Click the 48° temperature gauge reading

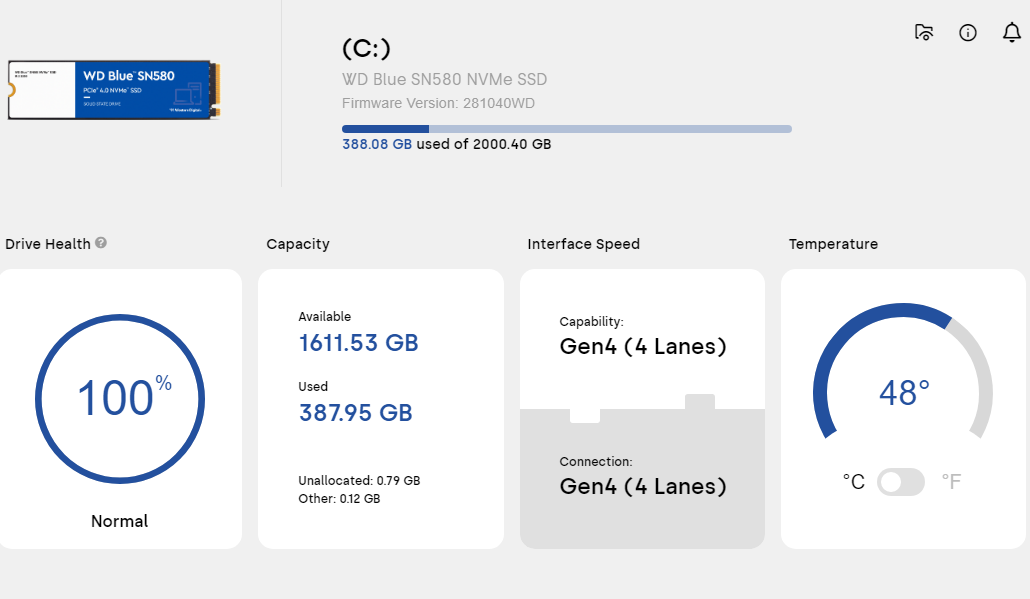[x=903, y=393]
